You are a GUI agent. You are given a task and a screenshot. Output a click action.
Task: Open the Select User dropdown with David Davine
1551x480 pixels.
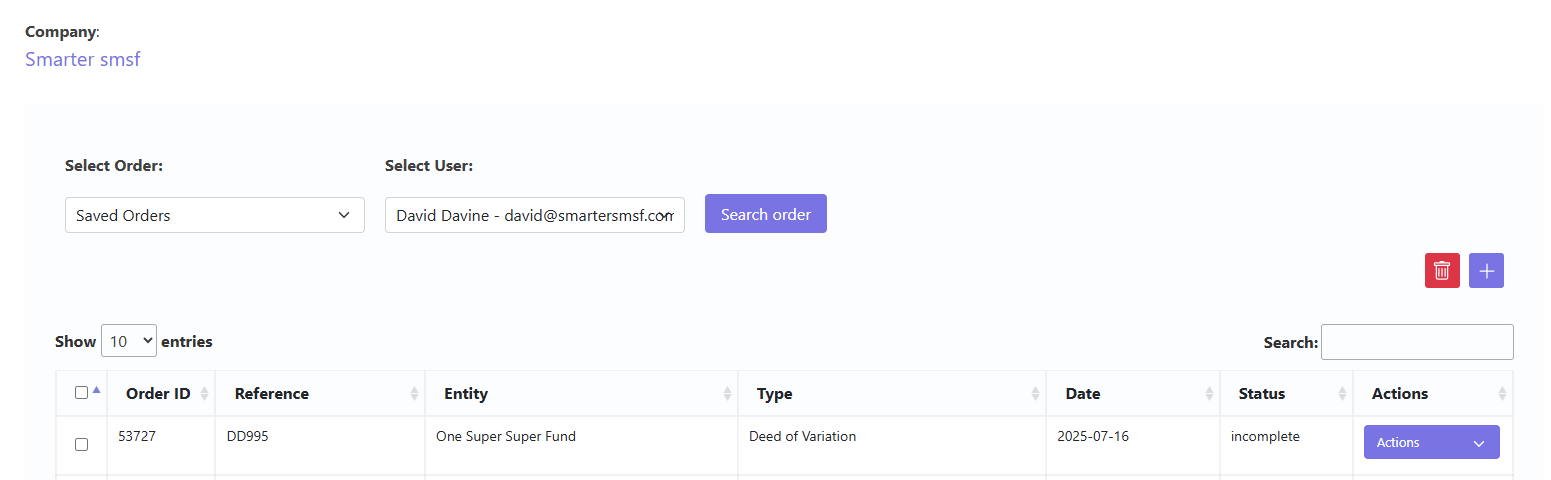tap(535, 215)
